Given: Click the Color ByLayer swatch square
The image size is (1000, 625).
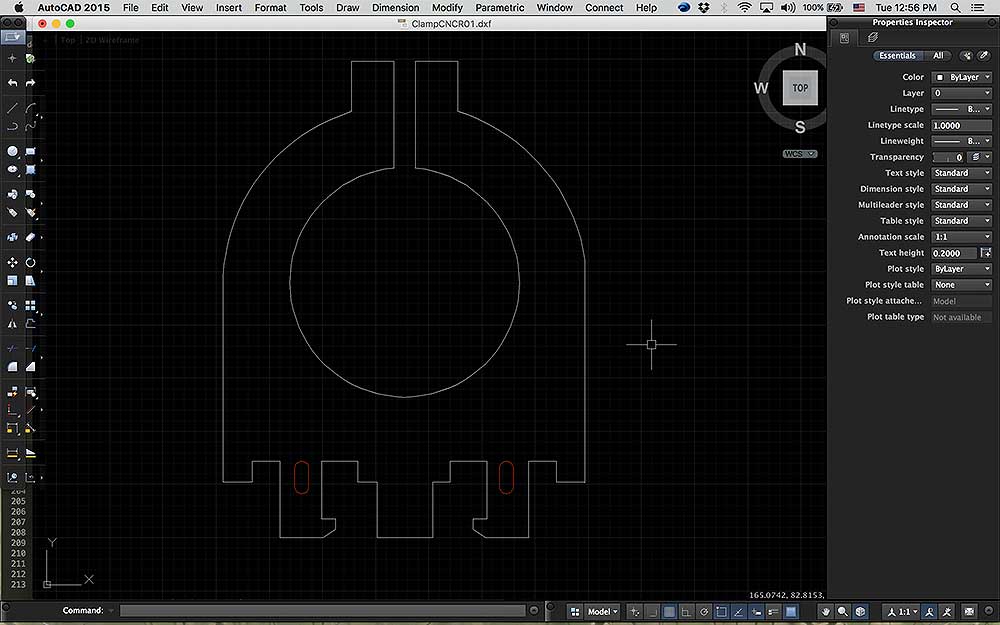Looking at the screenshot, I should coord(939,77).
